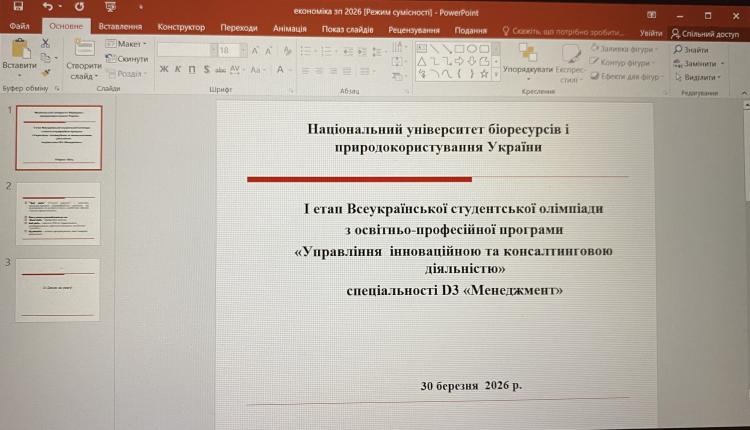This screenshot has height=430, width=750.
Task: Open the Виділити select dropdown
Action: 698,77
